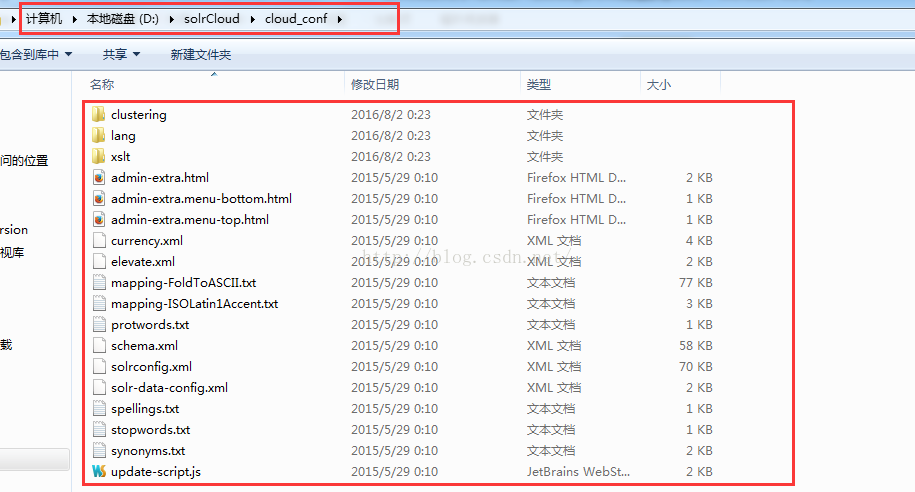Click the 70 KB size of solrconfig.xml
915x492 pixels.
[696, 367]
